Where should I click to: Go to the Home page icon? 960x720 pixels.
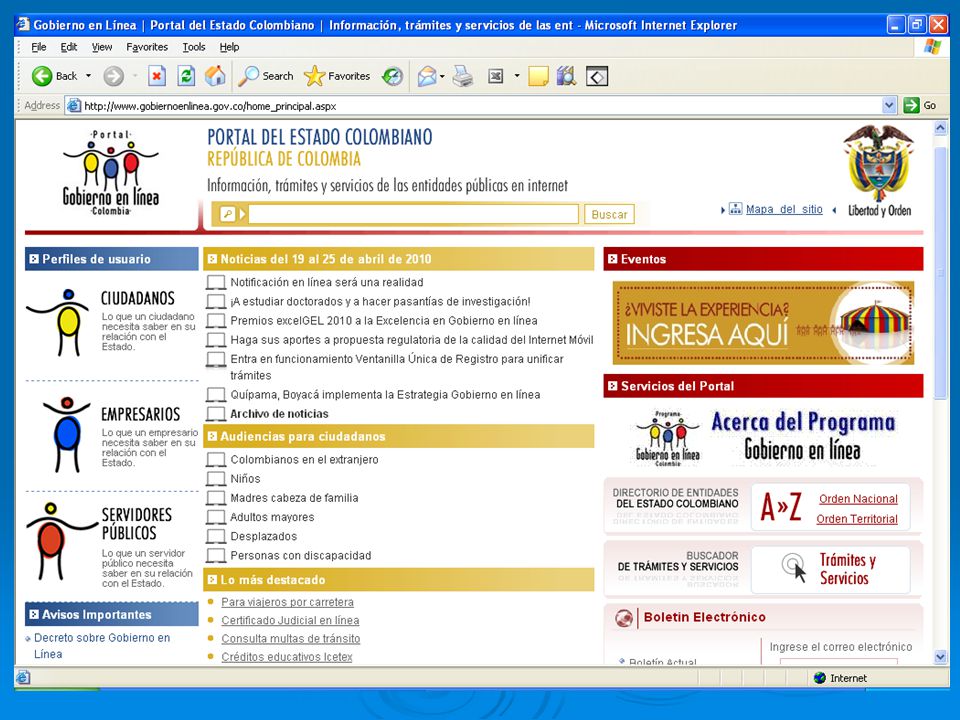coord(215,77)
